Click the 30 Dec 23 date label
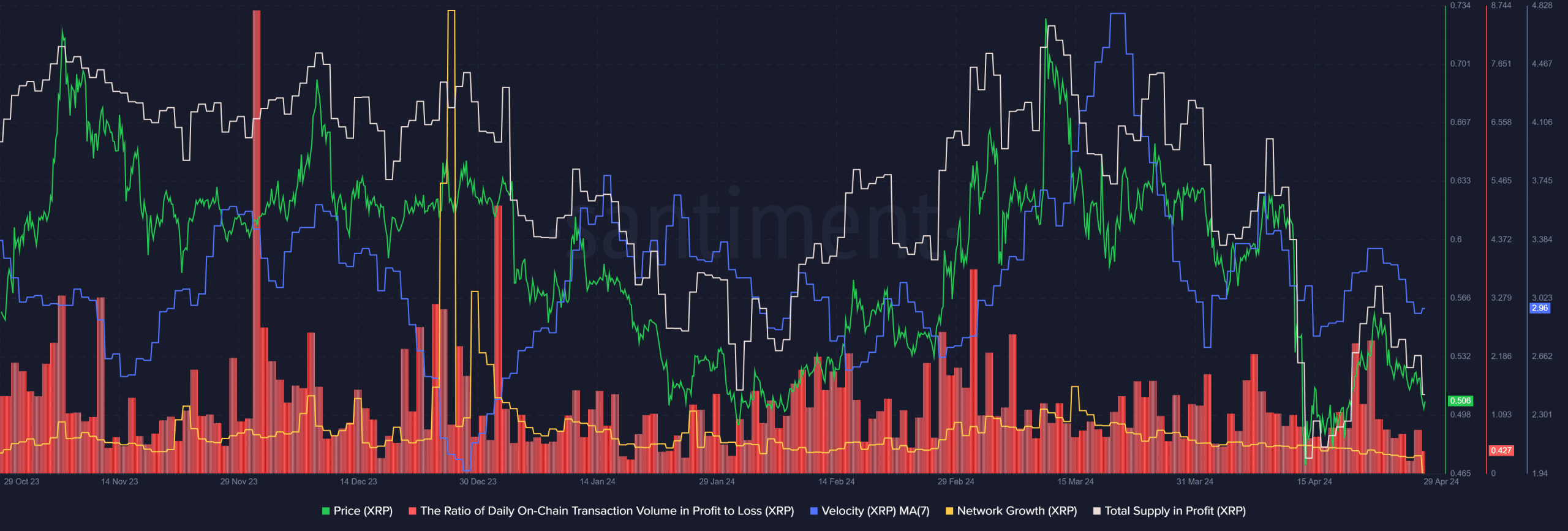Viewport: 1568px width, 531px height. pos(478,481)
